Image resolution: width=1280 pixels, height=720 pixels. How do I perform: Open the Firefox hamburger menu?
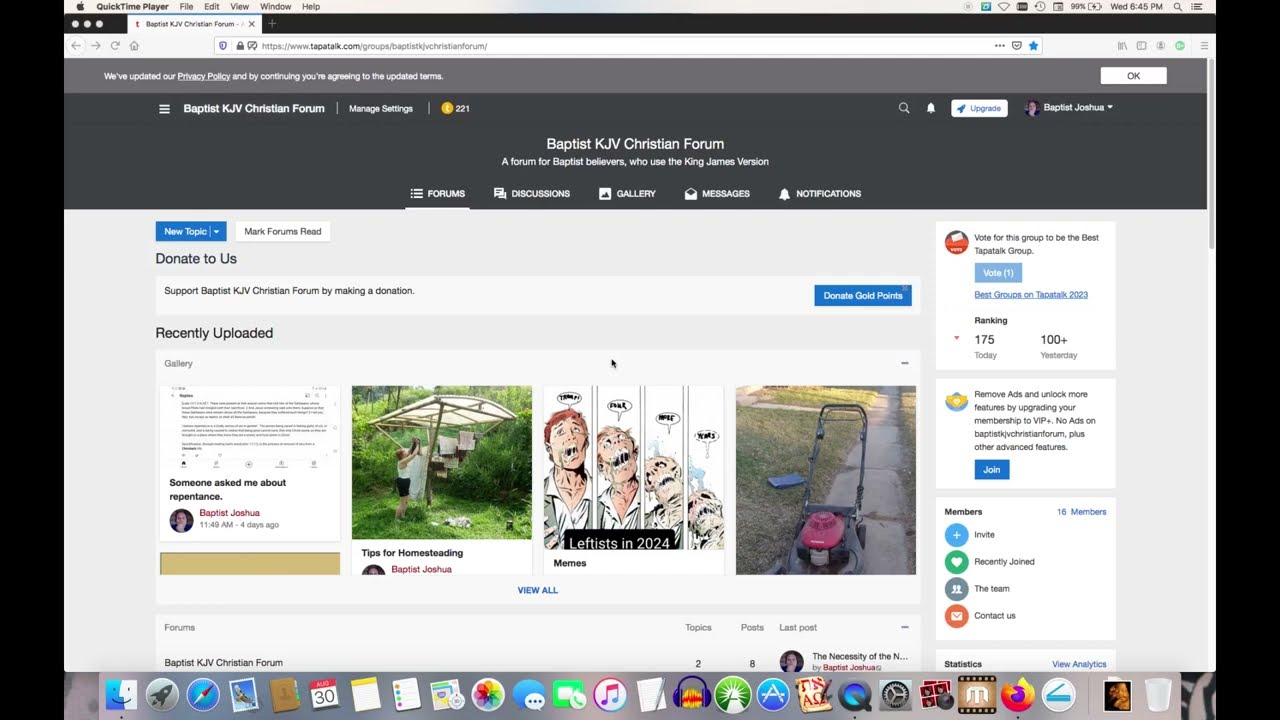tap(1204, 46)
